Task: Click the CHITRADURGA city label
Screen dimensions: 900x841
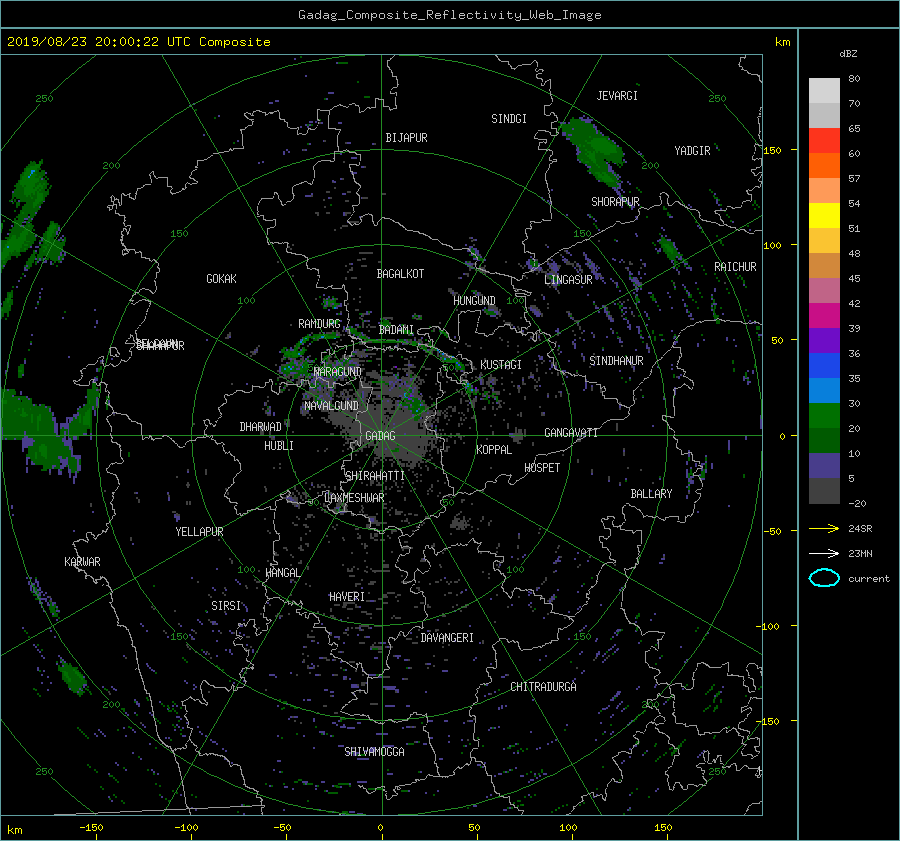Action: point(544,687)
